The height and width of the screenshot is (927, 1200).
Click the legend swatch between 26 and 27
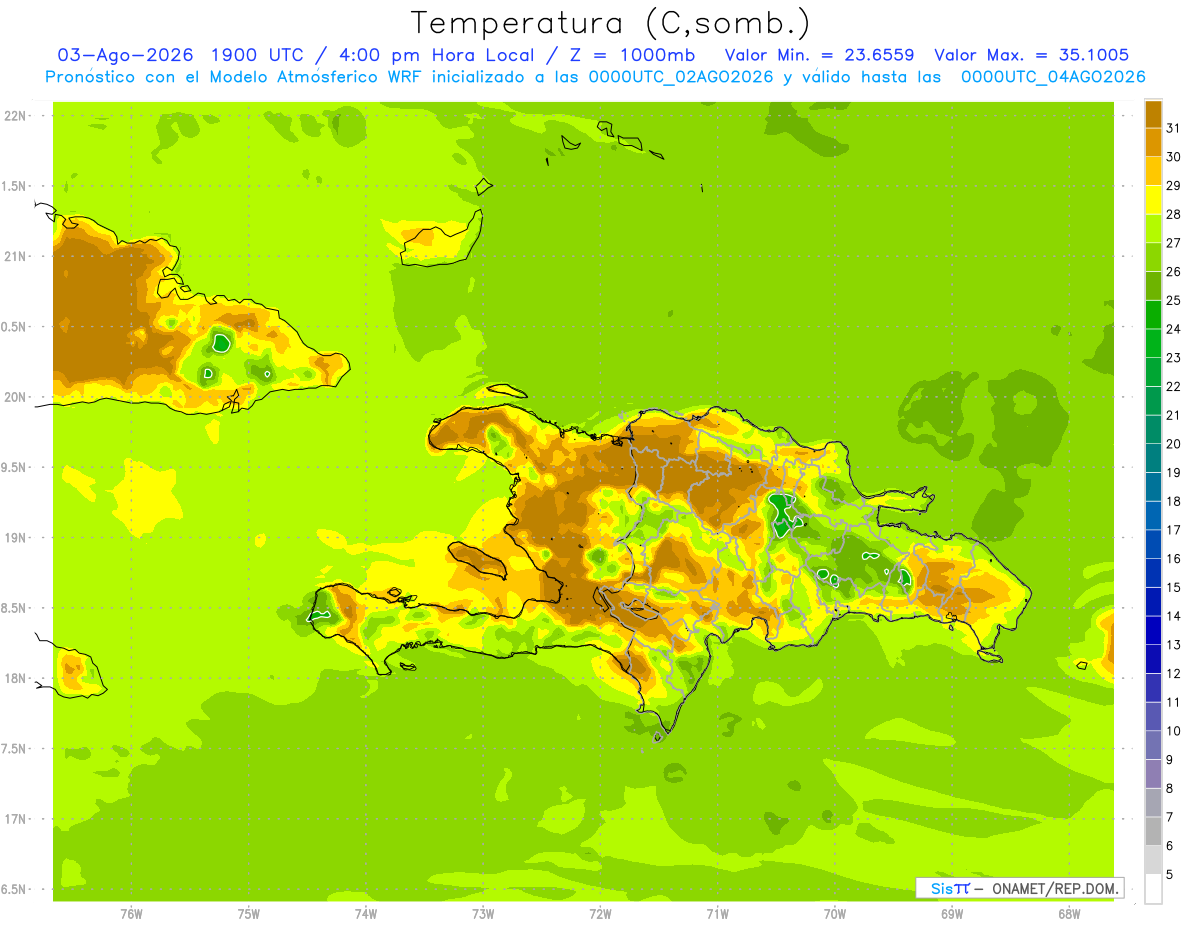tap(1153, 257)
